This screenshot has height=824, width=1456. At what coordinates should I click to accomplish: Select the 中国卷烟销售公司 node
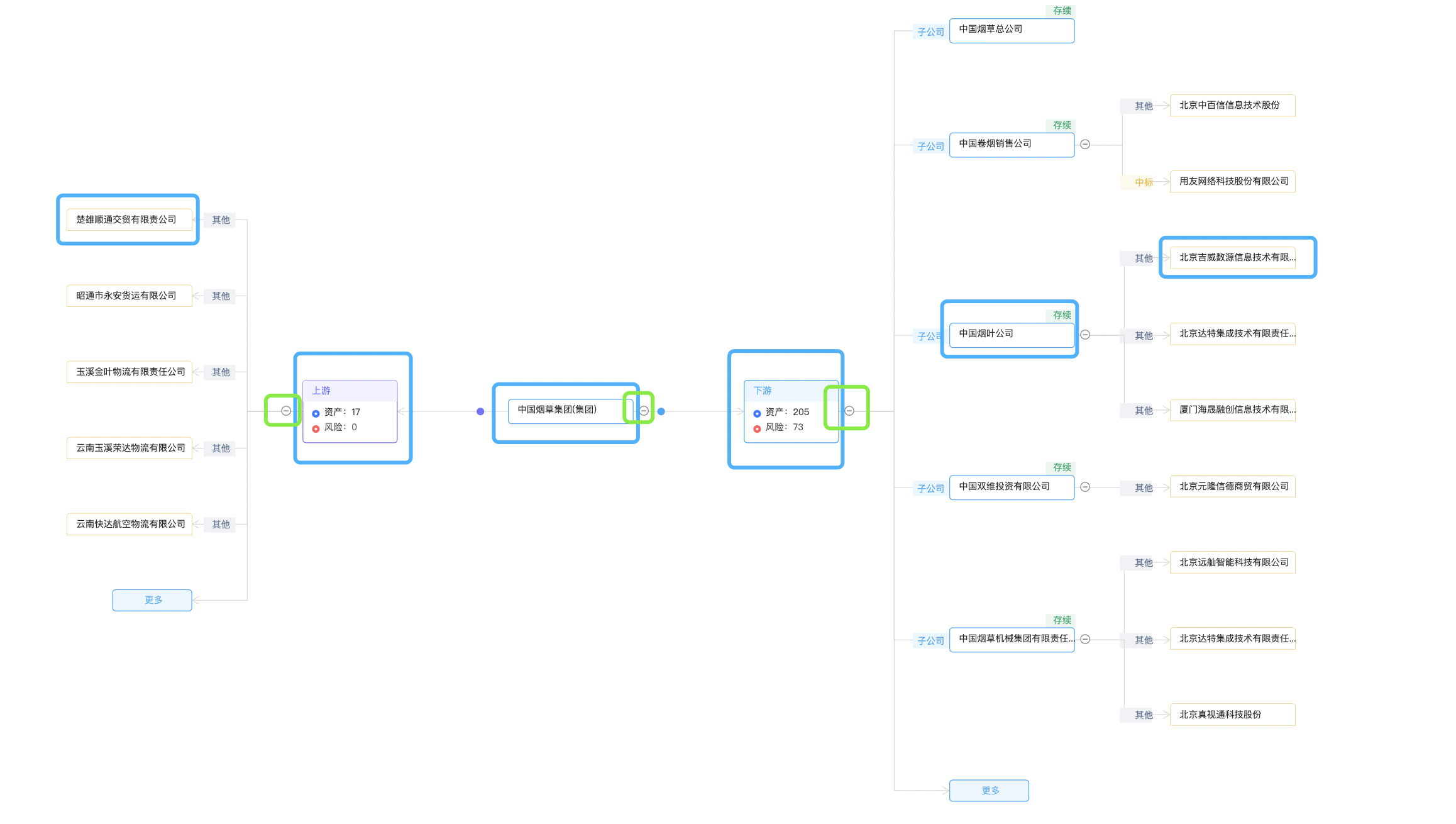pos(1012,145)
